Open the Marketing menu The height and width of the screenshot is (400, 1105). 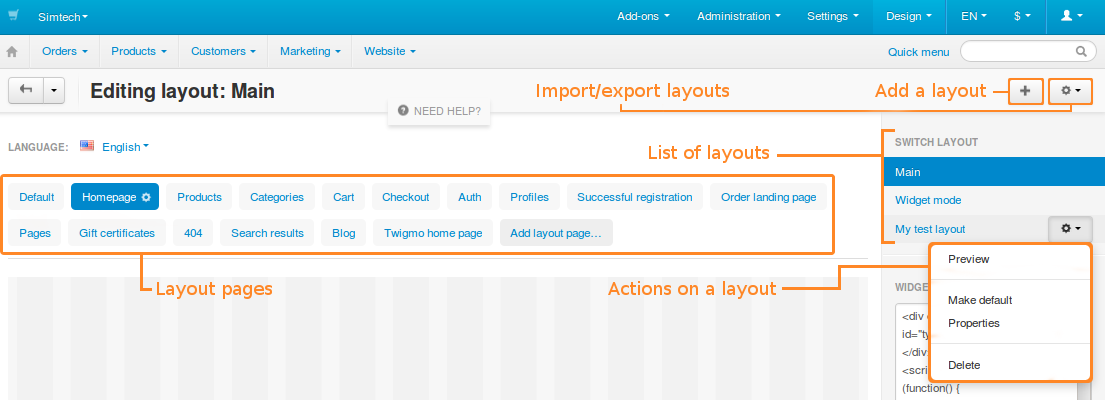310,51
